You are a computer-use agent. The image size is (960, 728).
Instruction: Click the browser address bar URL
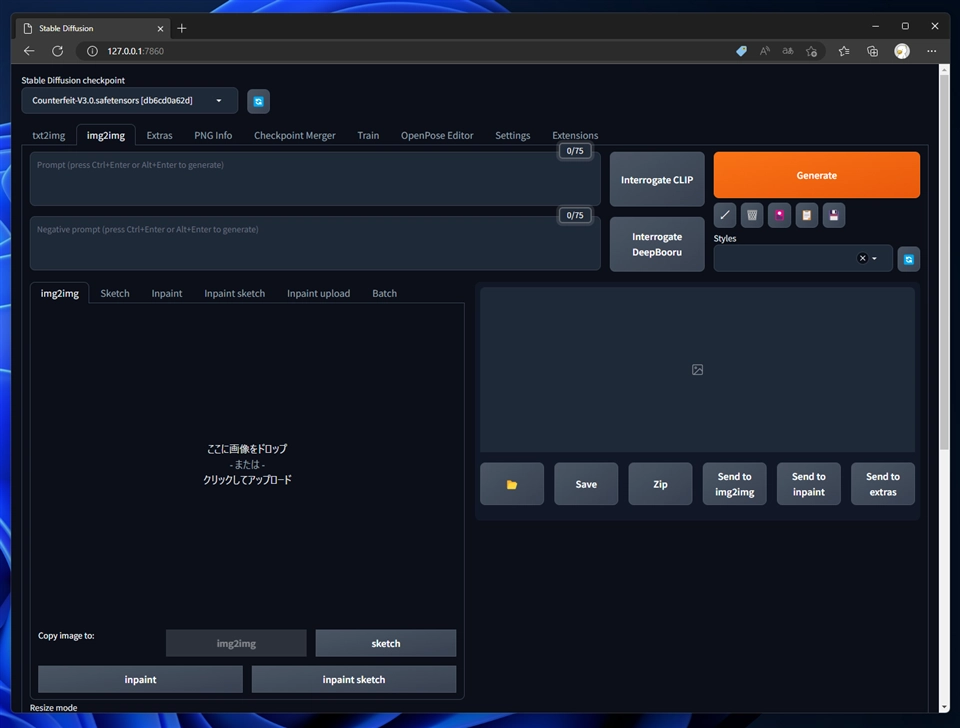click(x=135, y=51)
